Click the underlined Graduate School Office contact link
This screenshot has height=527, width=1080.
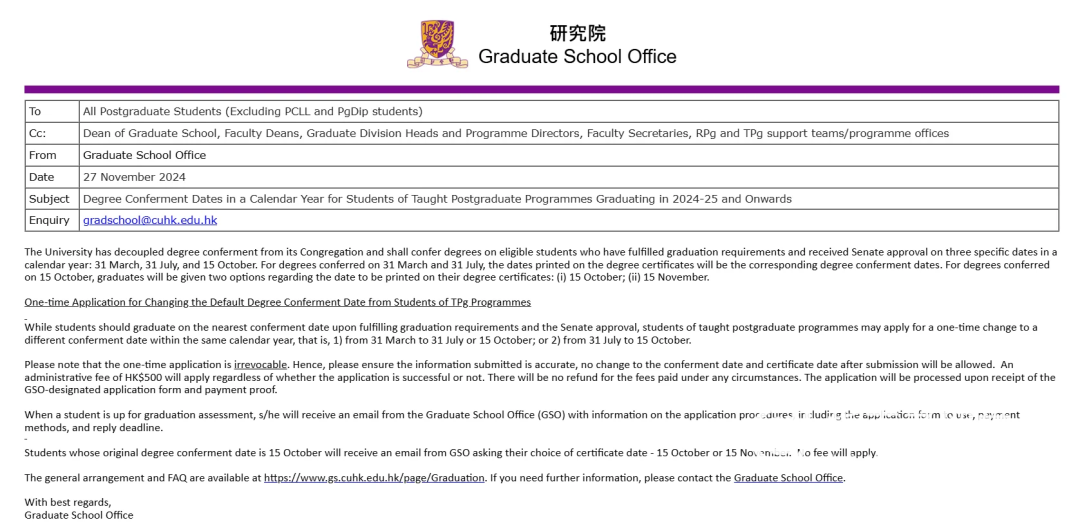click(x=788, y=478)
